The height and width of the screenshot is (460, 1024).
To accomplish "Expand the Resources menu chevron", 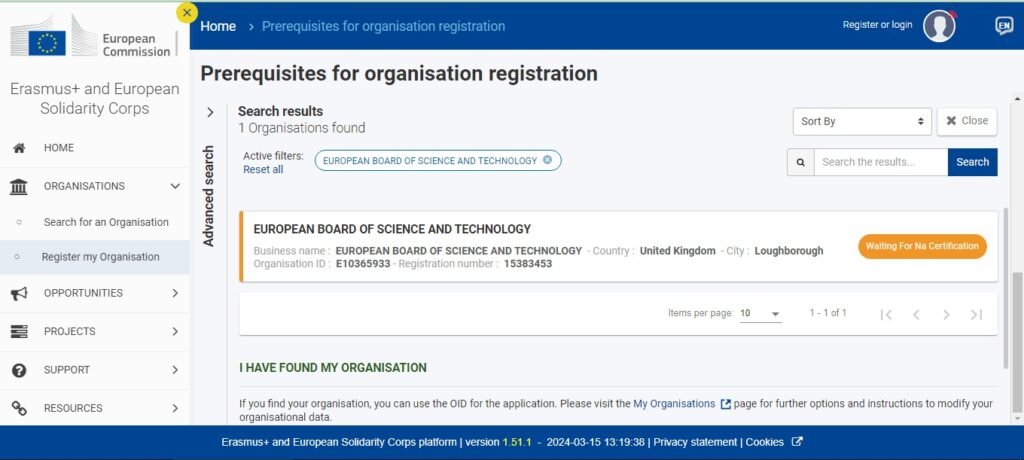I will 175,408.
